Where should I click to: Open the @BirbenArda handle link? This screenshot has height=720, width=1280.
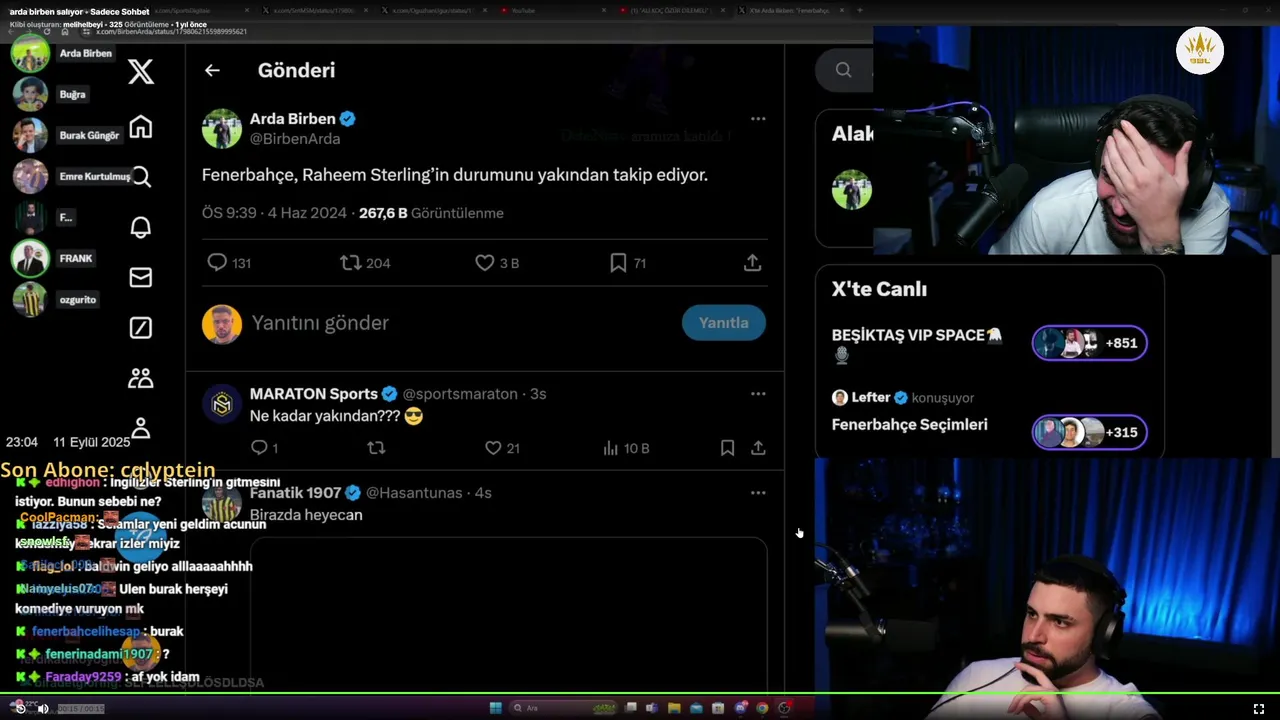(x=295, y=139)
